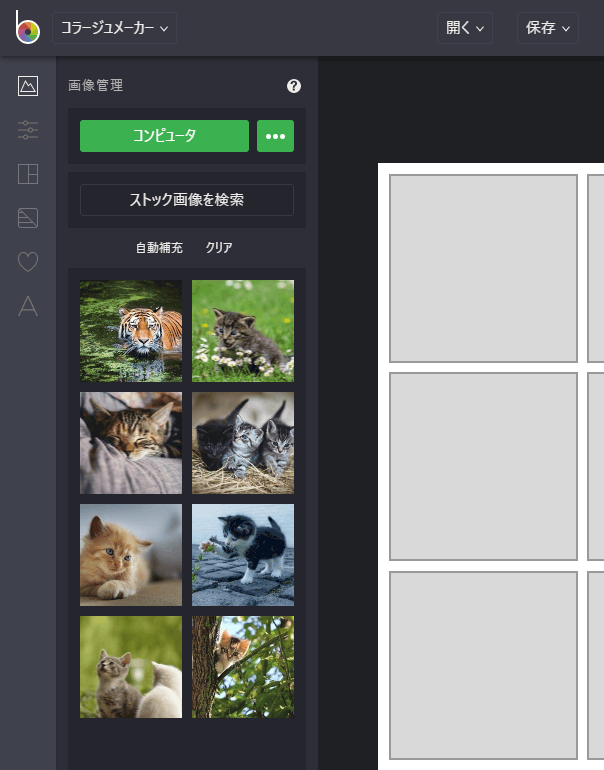Click the ストック画像を検索 button
Image resolution: width=604 pixels, height=770 pixels.
click(187, 200)
